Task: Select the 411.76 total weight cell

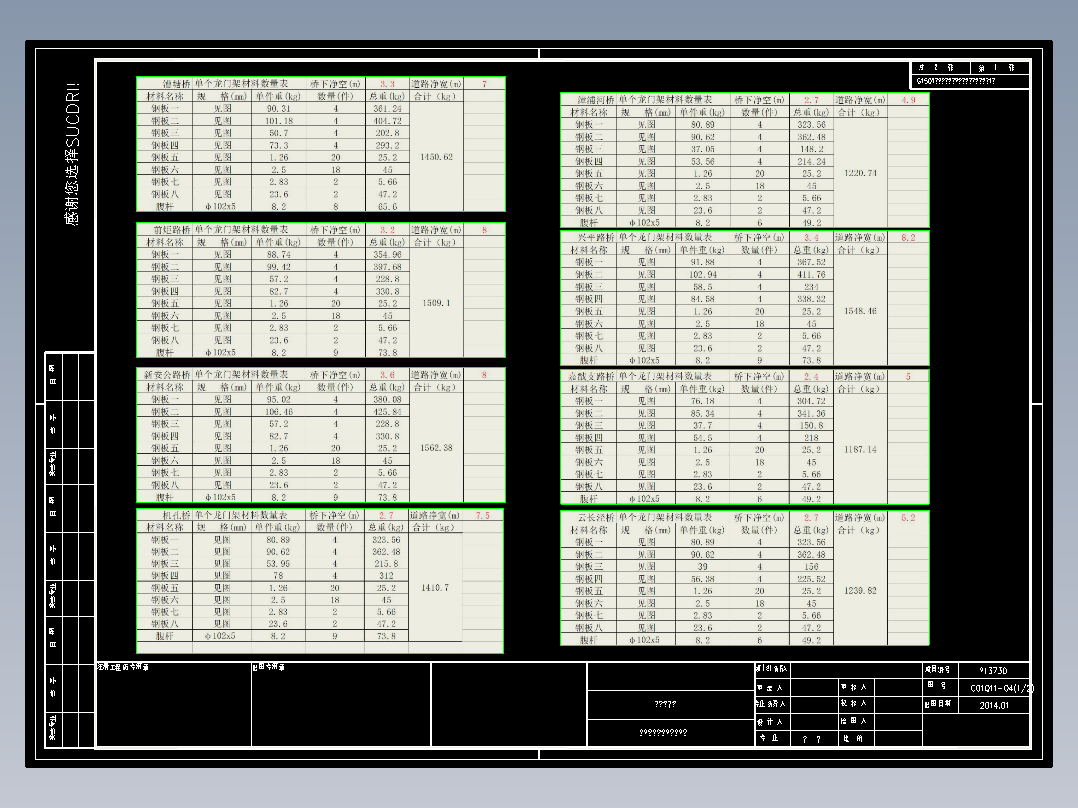Action: 811,274
